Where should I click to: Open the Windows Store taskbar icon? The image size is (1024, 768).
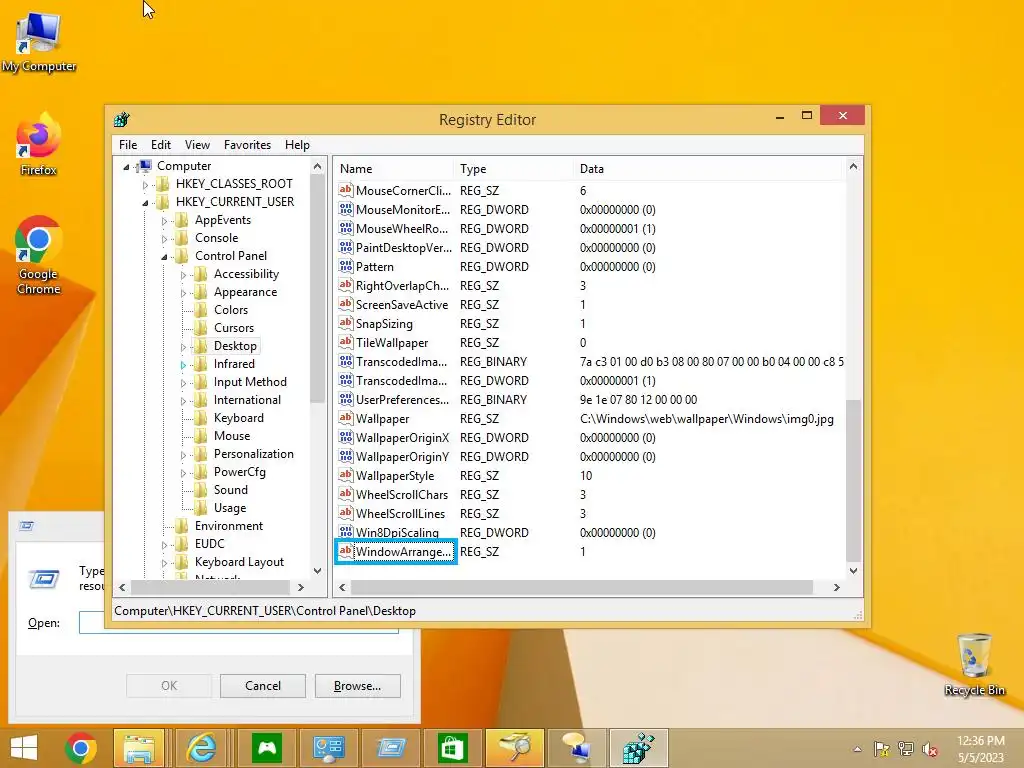(453, 748)
